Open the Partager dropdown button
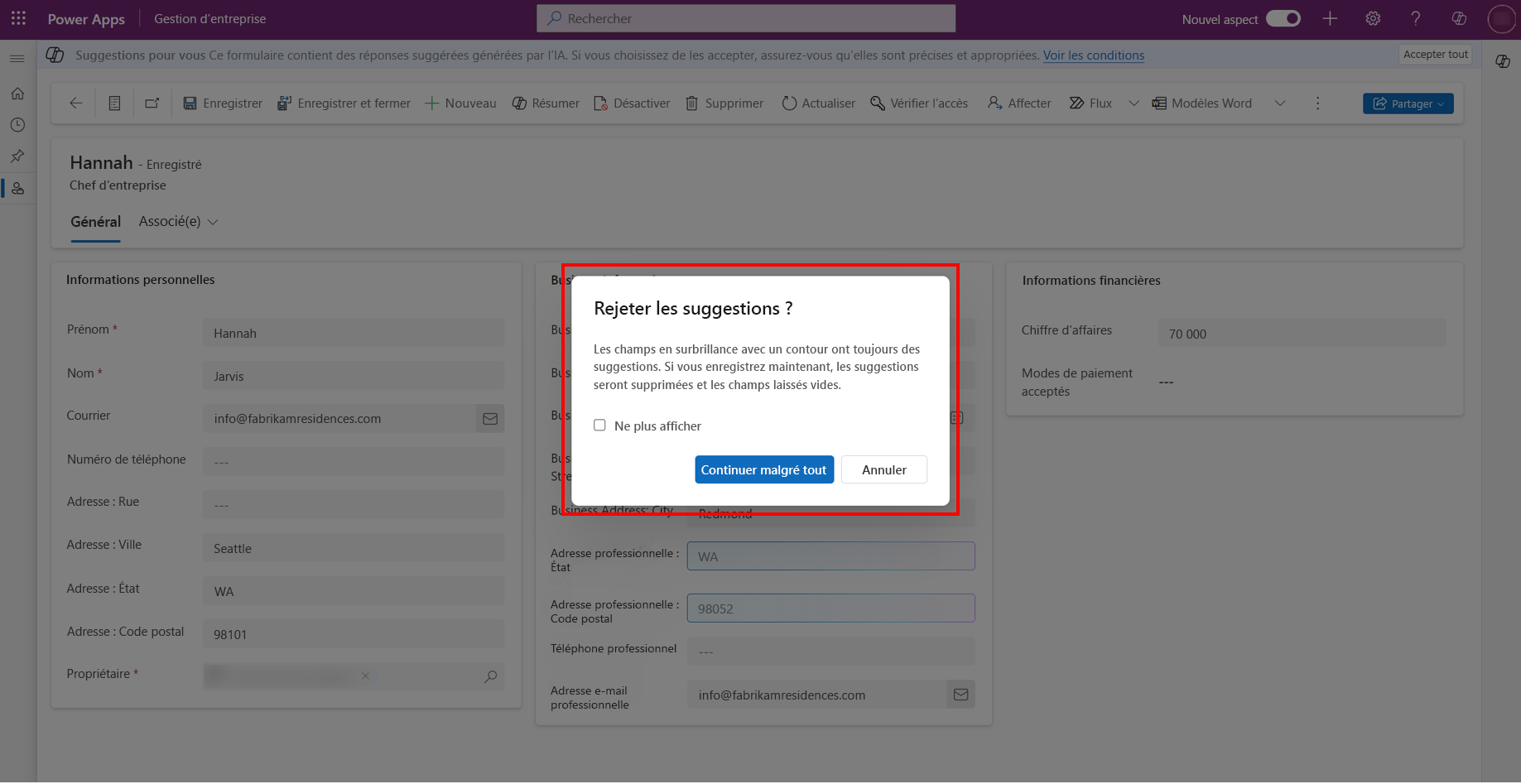 pyautogui.click(x=1408, y=103)
